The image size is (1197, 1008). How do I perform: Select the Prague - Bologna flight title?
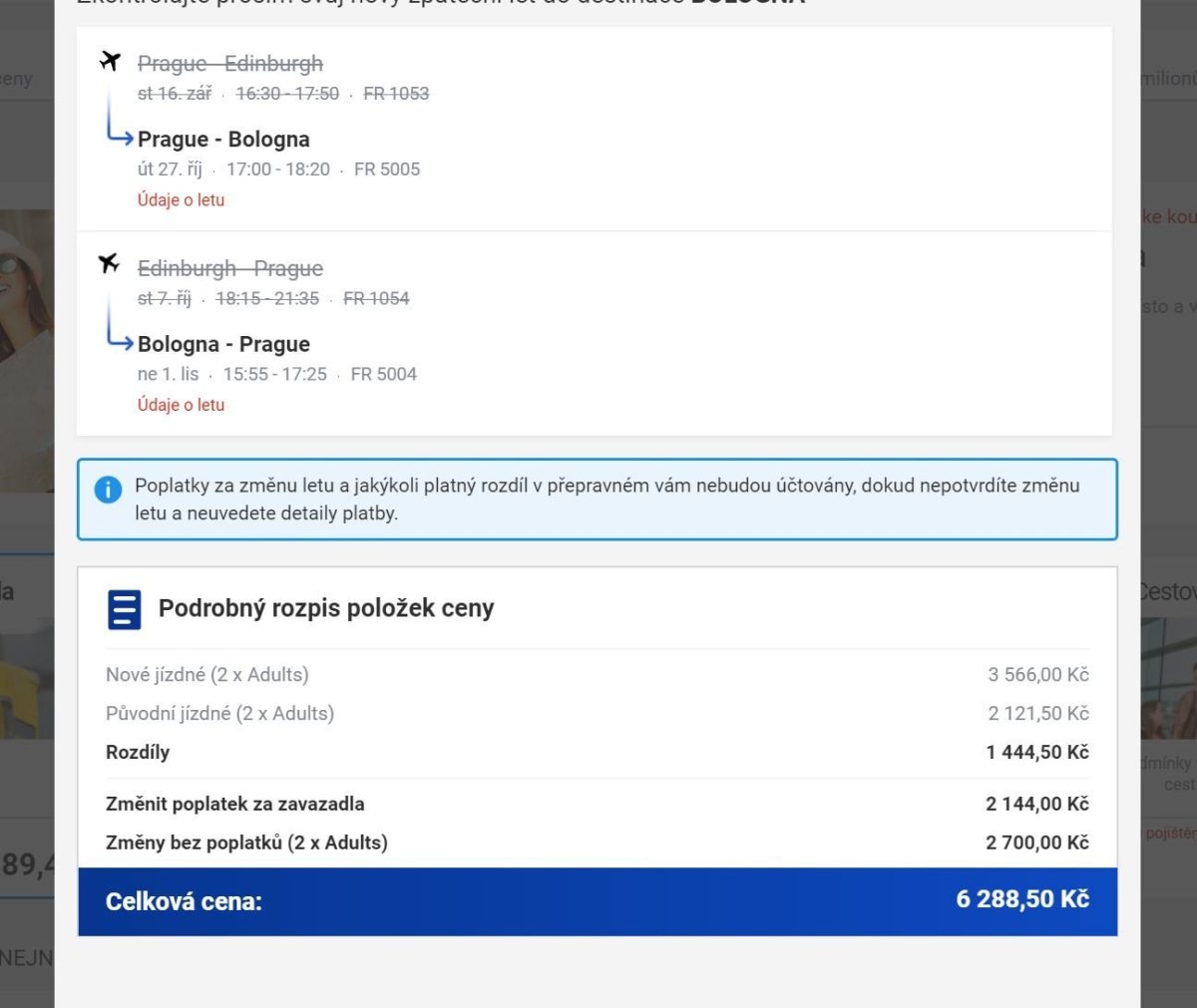tap(223, 140)
